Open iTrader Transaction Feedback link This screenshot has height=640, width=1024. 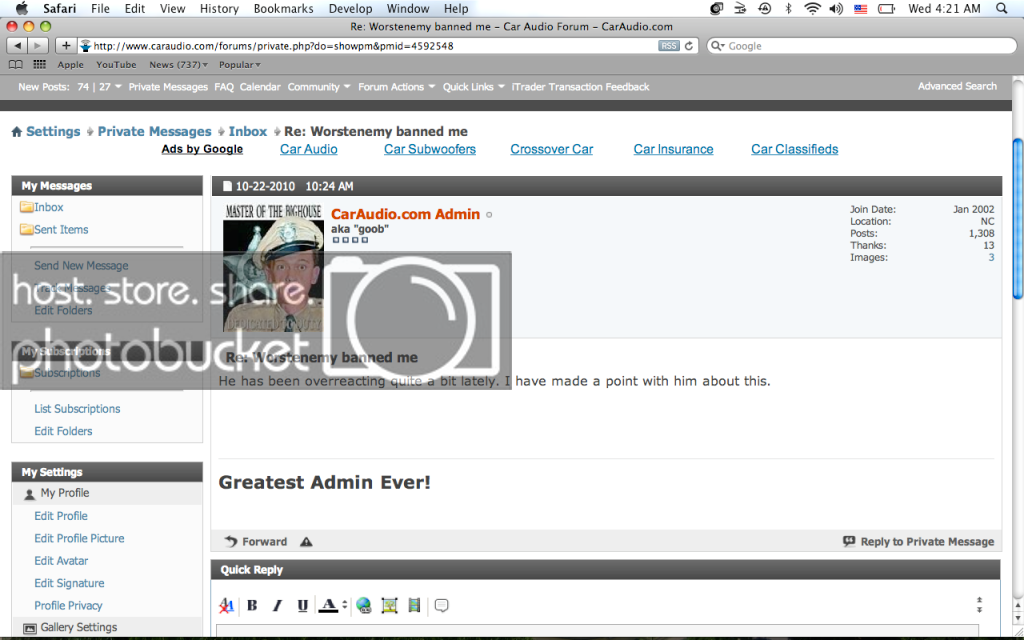pyautogui.click(x=580, y=87)
